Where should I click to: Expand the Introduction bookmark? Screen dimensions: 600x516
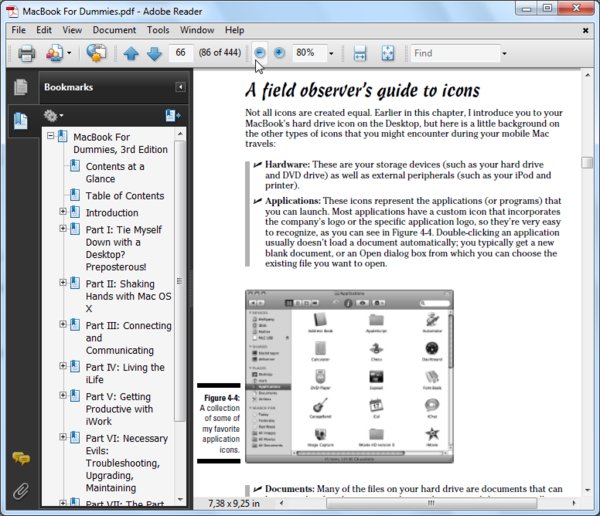pyautogui.click(x=63, y=211)
